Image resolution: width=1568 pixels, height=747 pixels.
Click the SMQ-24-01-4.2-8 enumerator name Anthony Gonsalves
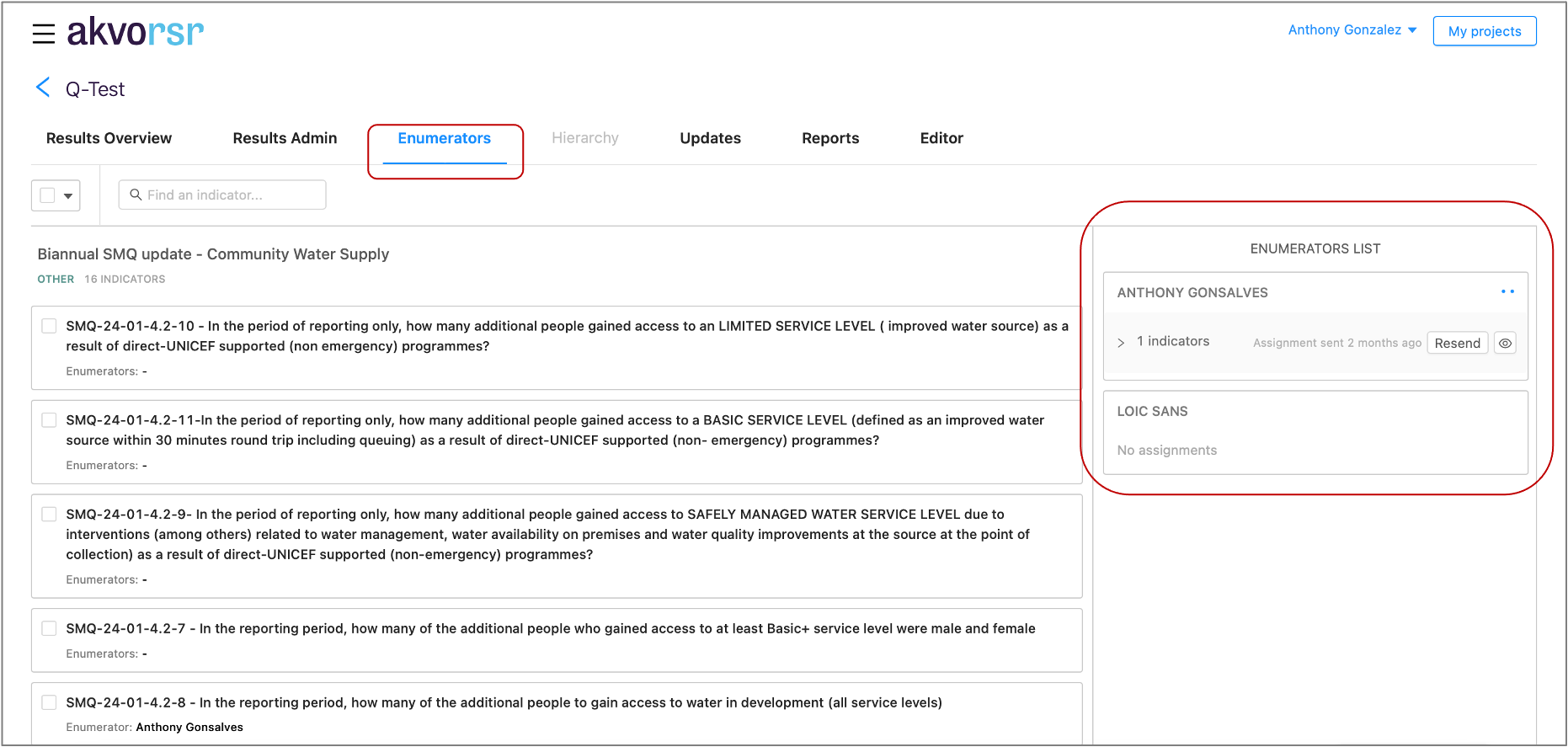[189, 728]
